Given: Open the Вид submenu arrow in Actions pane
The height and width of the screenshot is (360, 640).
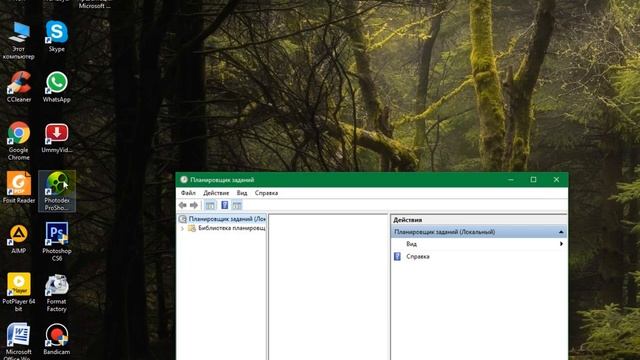Looking at the screenshot, I should 561,244.
